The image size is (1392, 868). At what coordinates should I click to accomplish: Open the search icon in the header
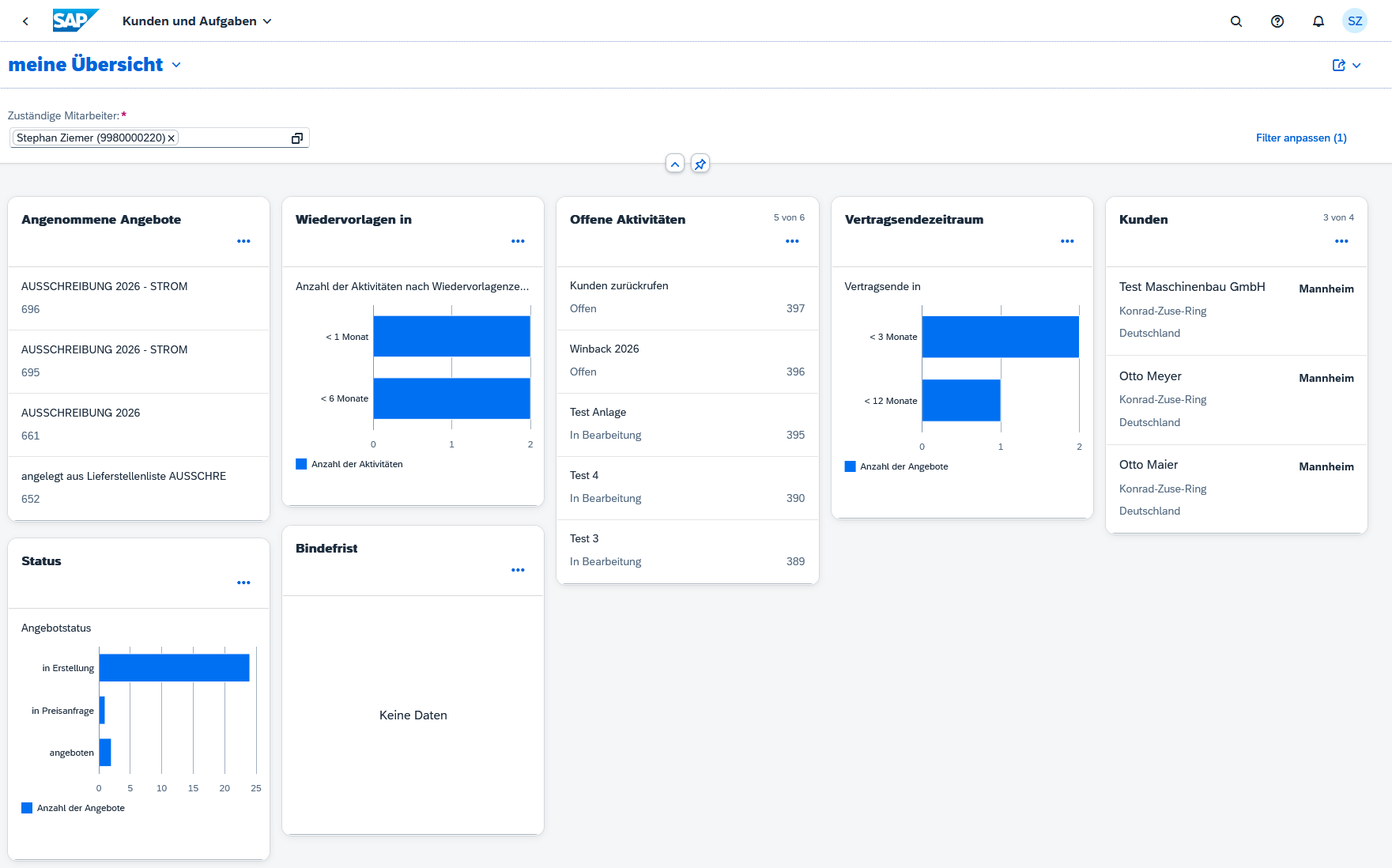click(x=1236, y=21)
